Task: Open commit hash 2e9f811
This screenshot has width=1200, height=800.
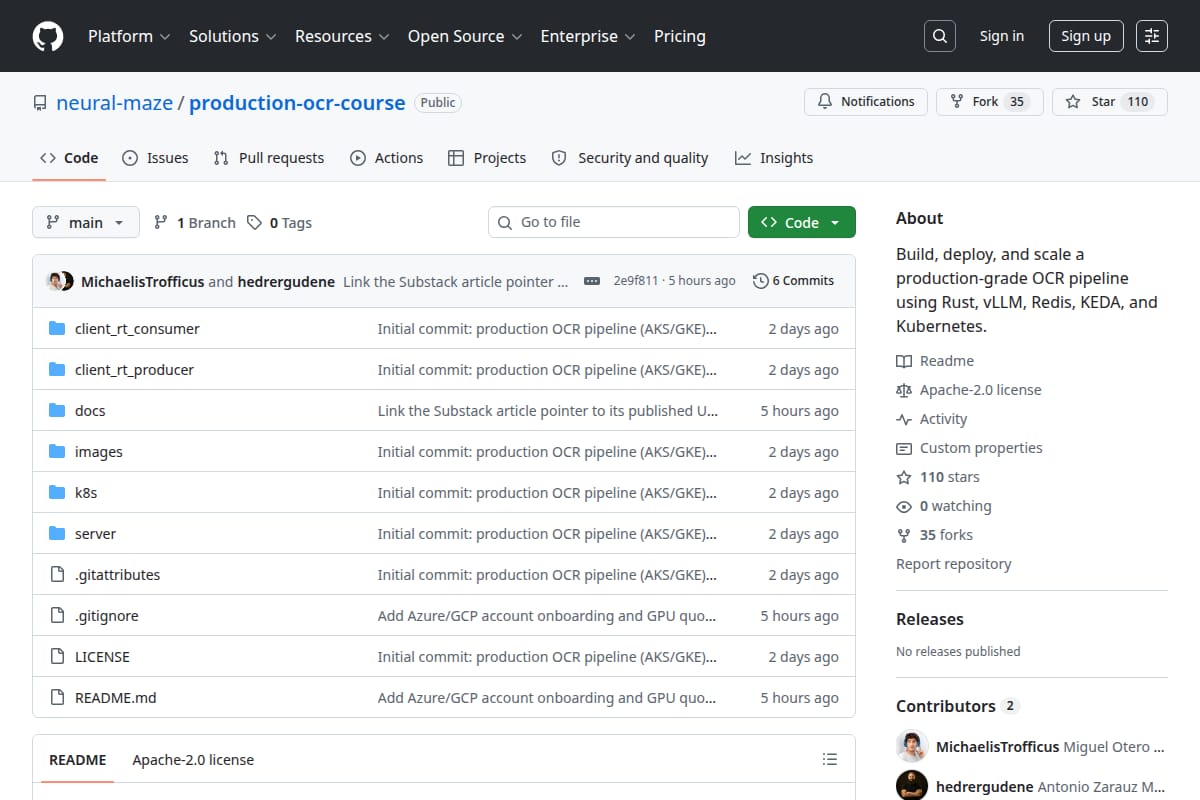Action: coord(636,281)
